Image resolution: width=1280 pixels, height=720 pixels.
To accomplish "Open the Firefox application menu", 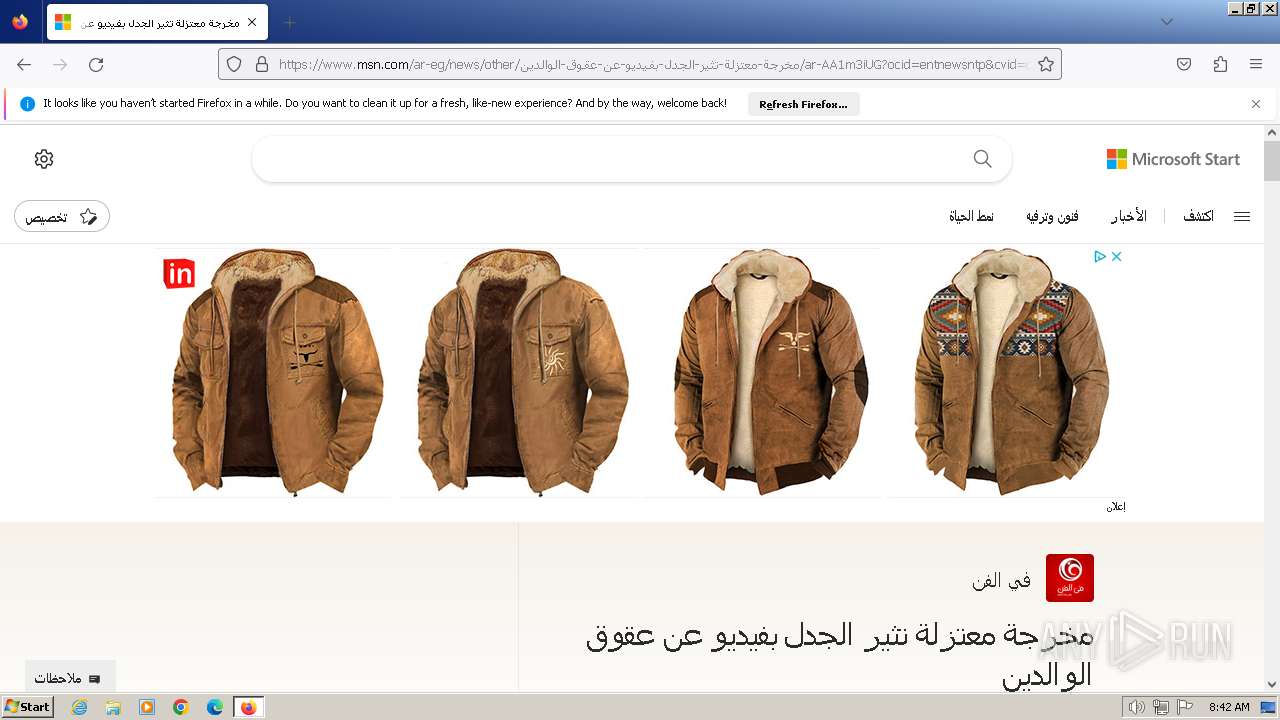I will [x=1256, y=64].
